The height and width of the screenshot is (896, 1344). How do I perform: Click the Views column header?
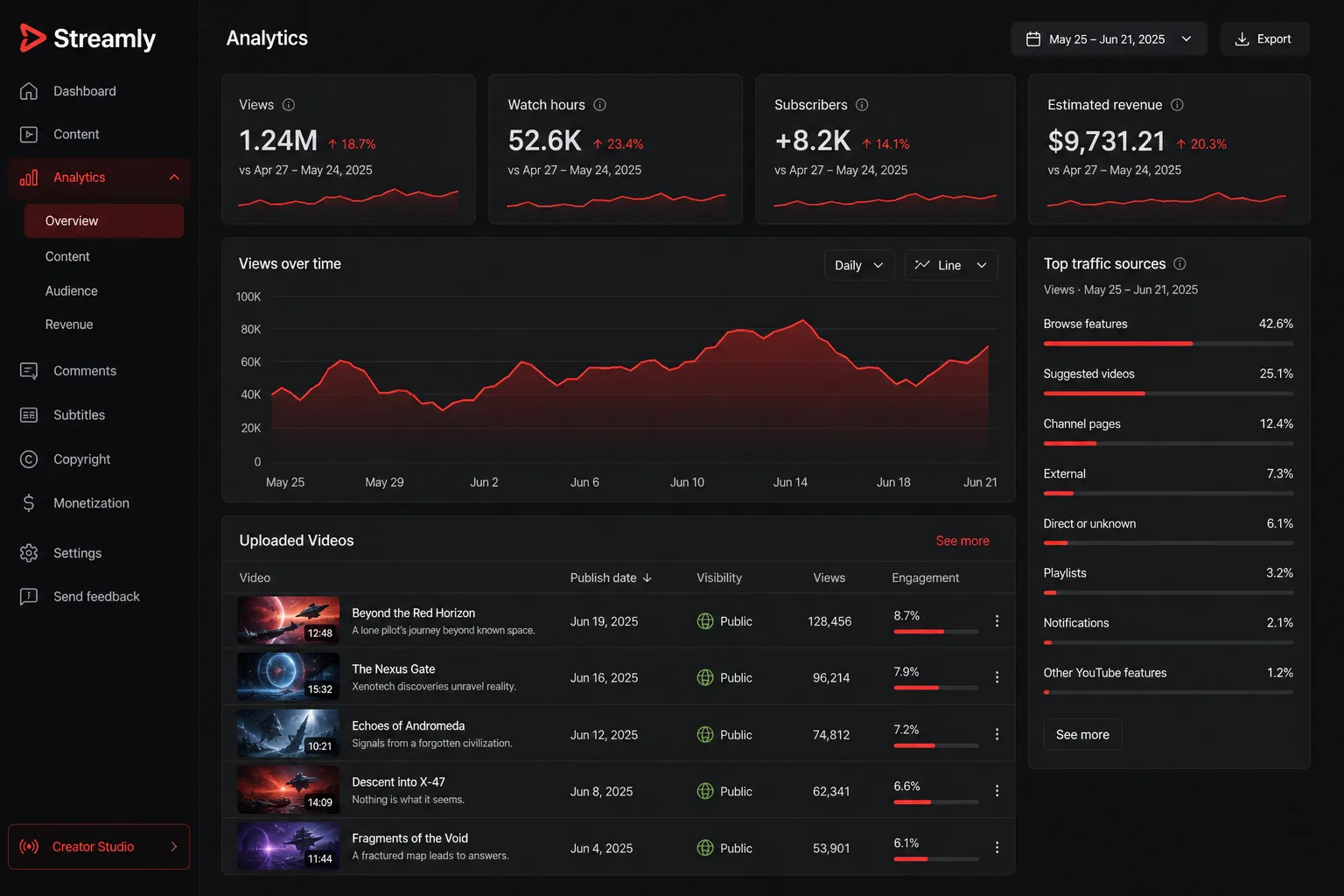tap(829, 577)
